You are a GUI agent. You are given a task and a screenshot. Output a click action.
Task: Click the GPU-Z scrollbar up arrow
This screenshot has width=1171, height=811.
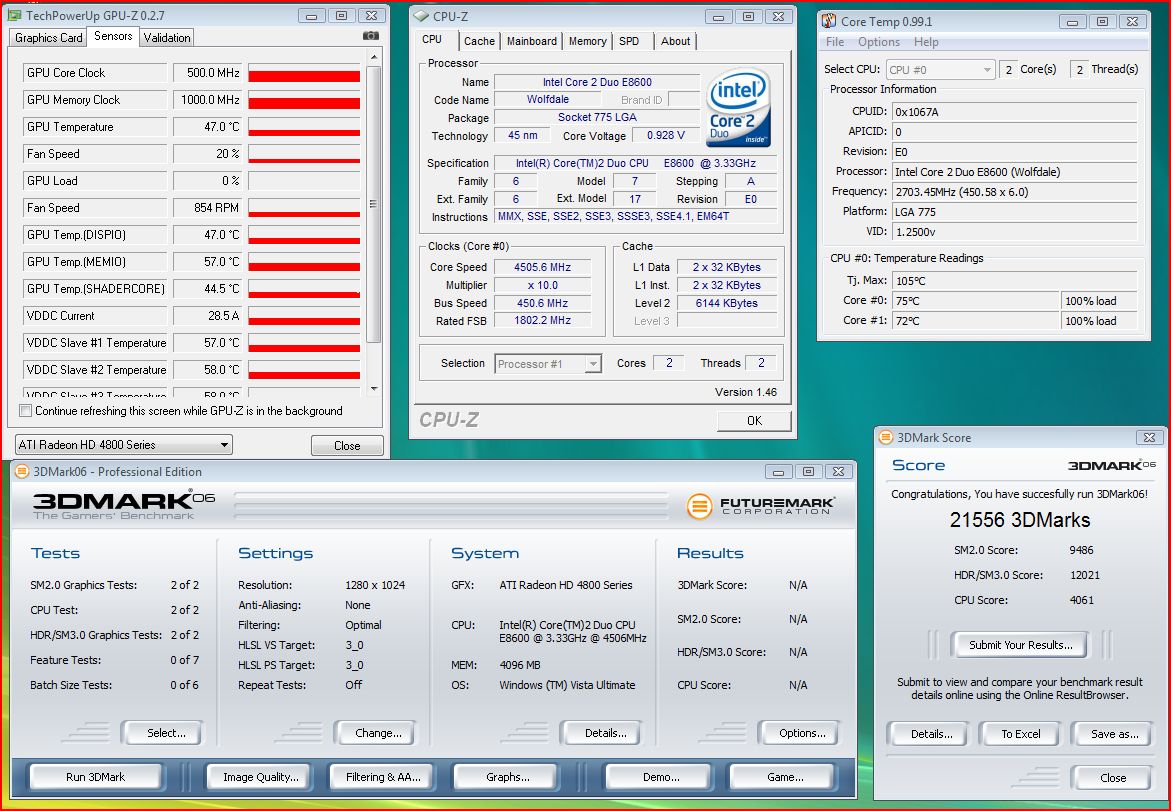[x=374, y=58]
